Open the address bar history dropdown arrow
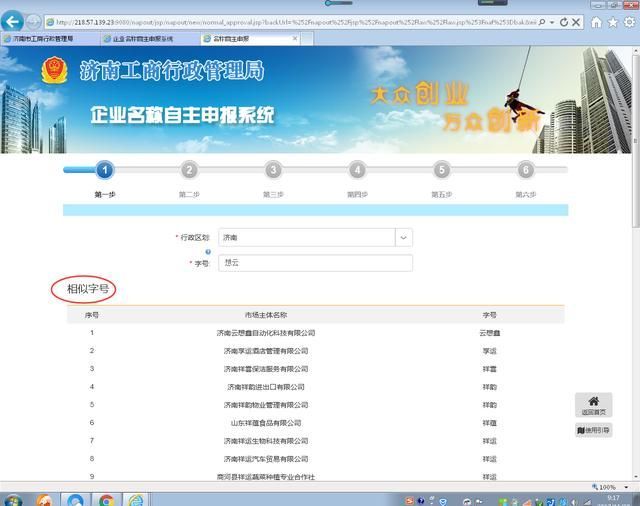Screen dimensions: 640x506 [x=552, y=22]
